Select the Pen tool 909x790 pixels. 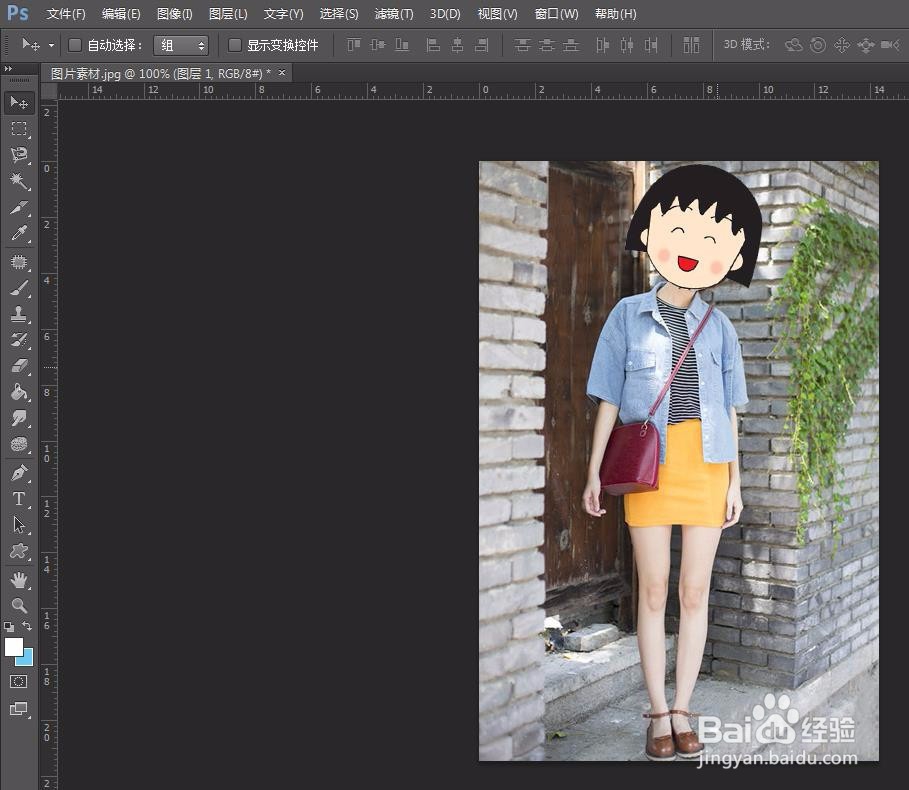pos(19,473)
